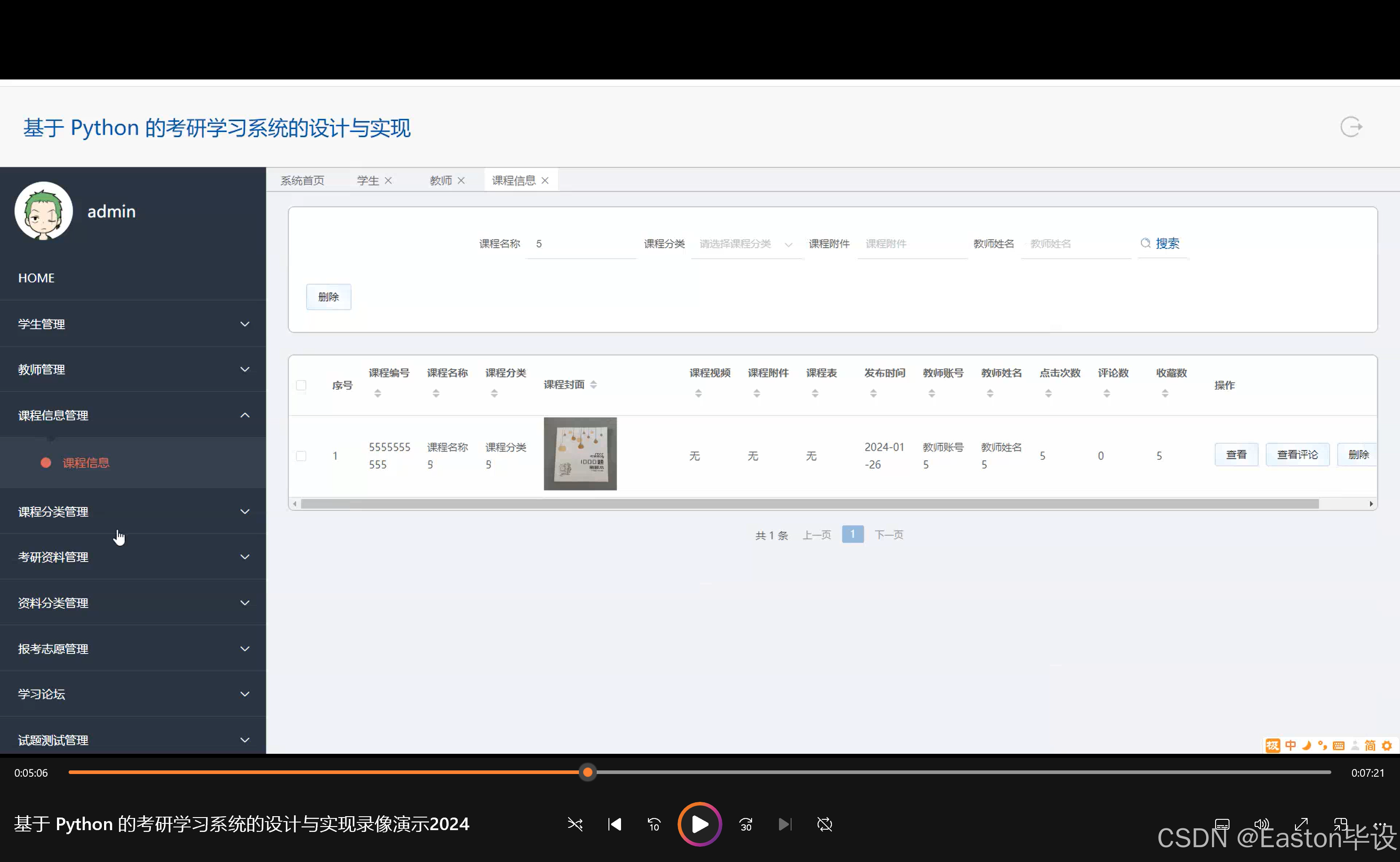The image size is (1400, 862).
Task: Close the 课程信息 tab
Action: [x=545, y=180]
